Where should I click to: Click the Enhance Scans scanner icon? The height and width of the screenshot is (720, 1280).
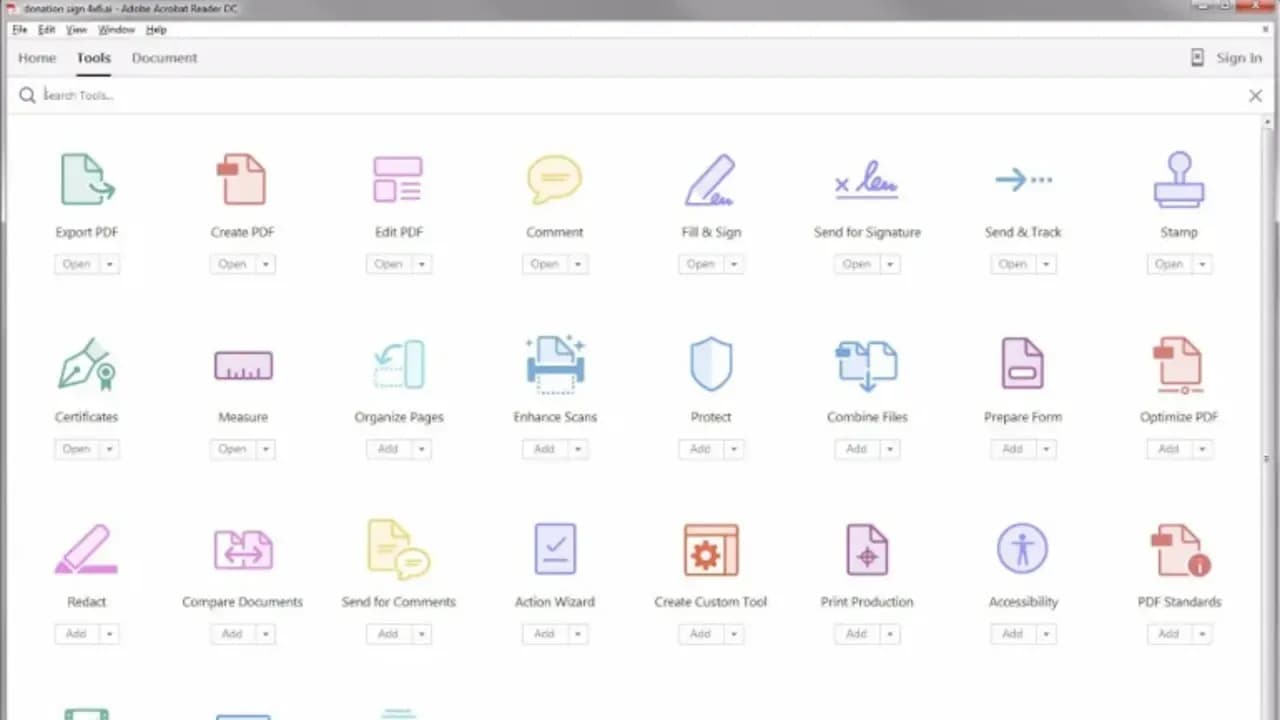(x=555, y=364)
